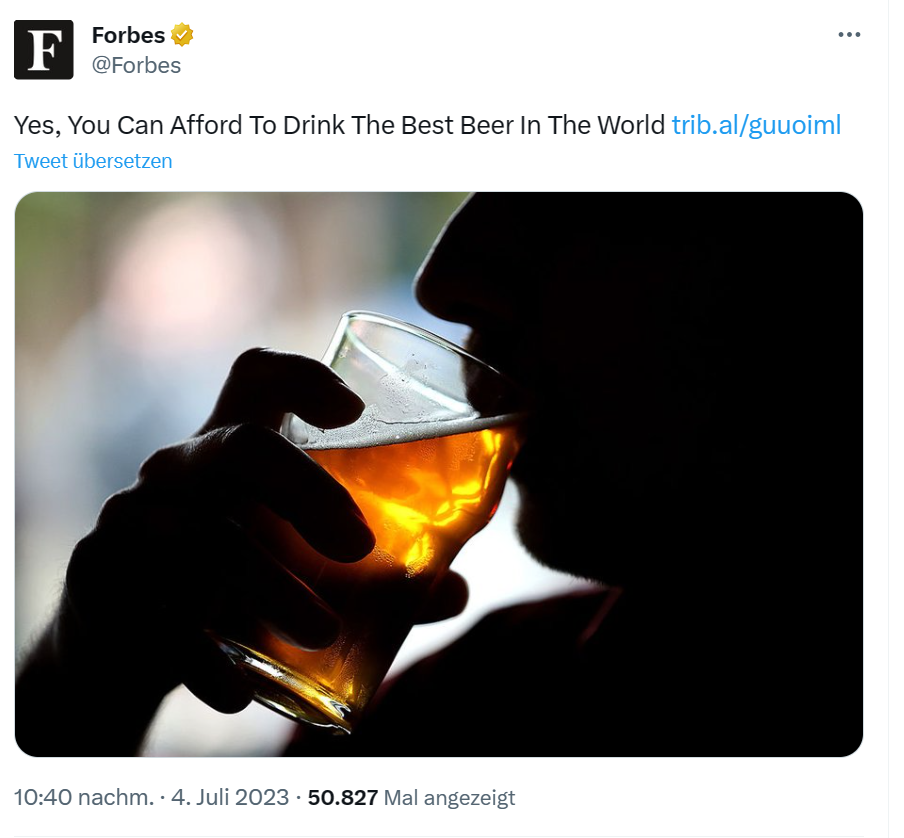The width and height of the screenshot is (904, 838).
Task: Open the trib.al/guuoiml article link
Action: pyautogui.click(x=756, y=125)
